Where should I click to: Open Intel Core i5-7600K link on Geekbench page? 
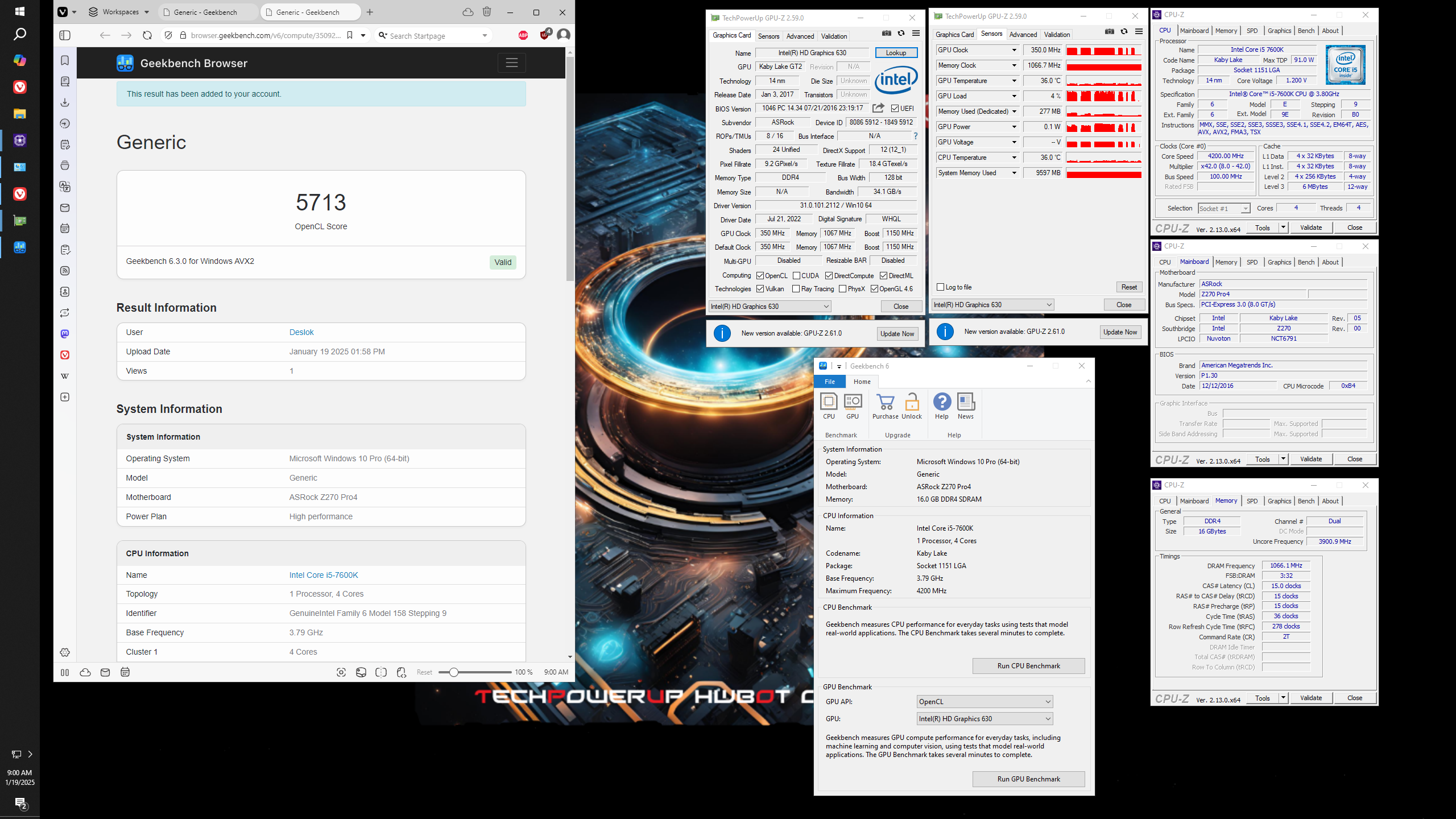(324, 575)
